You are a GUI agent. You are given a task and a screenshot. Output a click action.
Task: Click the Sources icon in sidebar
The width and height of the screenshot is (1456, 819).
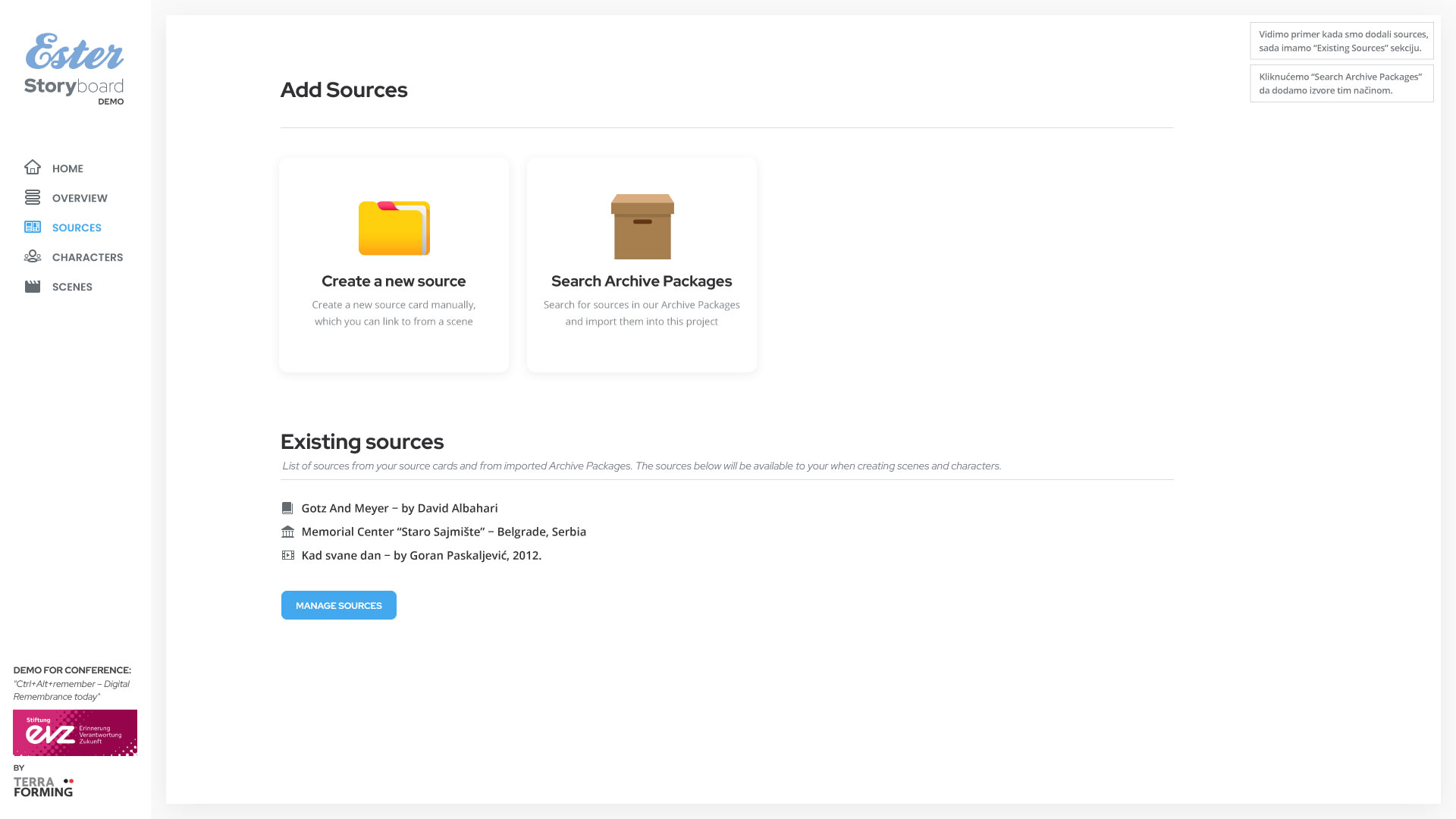coord(33,227)
